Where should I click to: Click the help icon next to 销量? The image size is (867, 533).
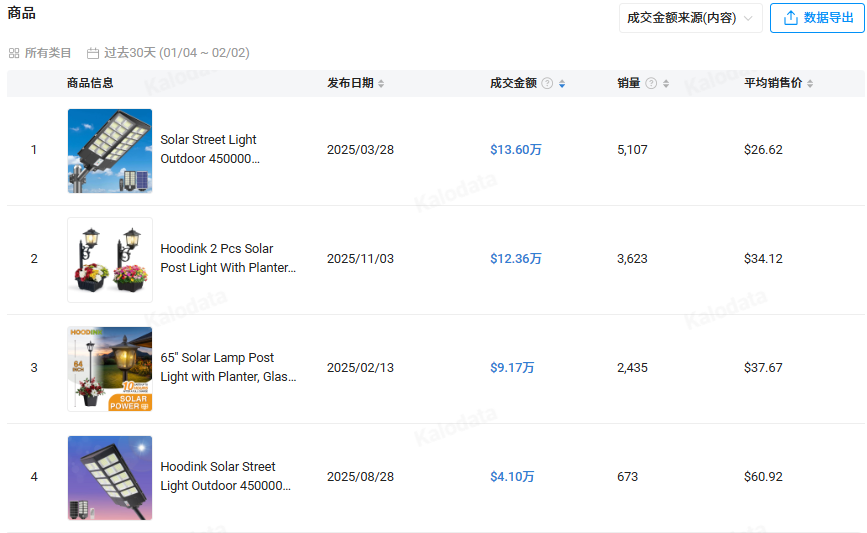click(651, 84)
